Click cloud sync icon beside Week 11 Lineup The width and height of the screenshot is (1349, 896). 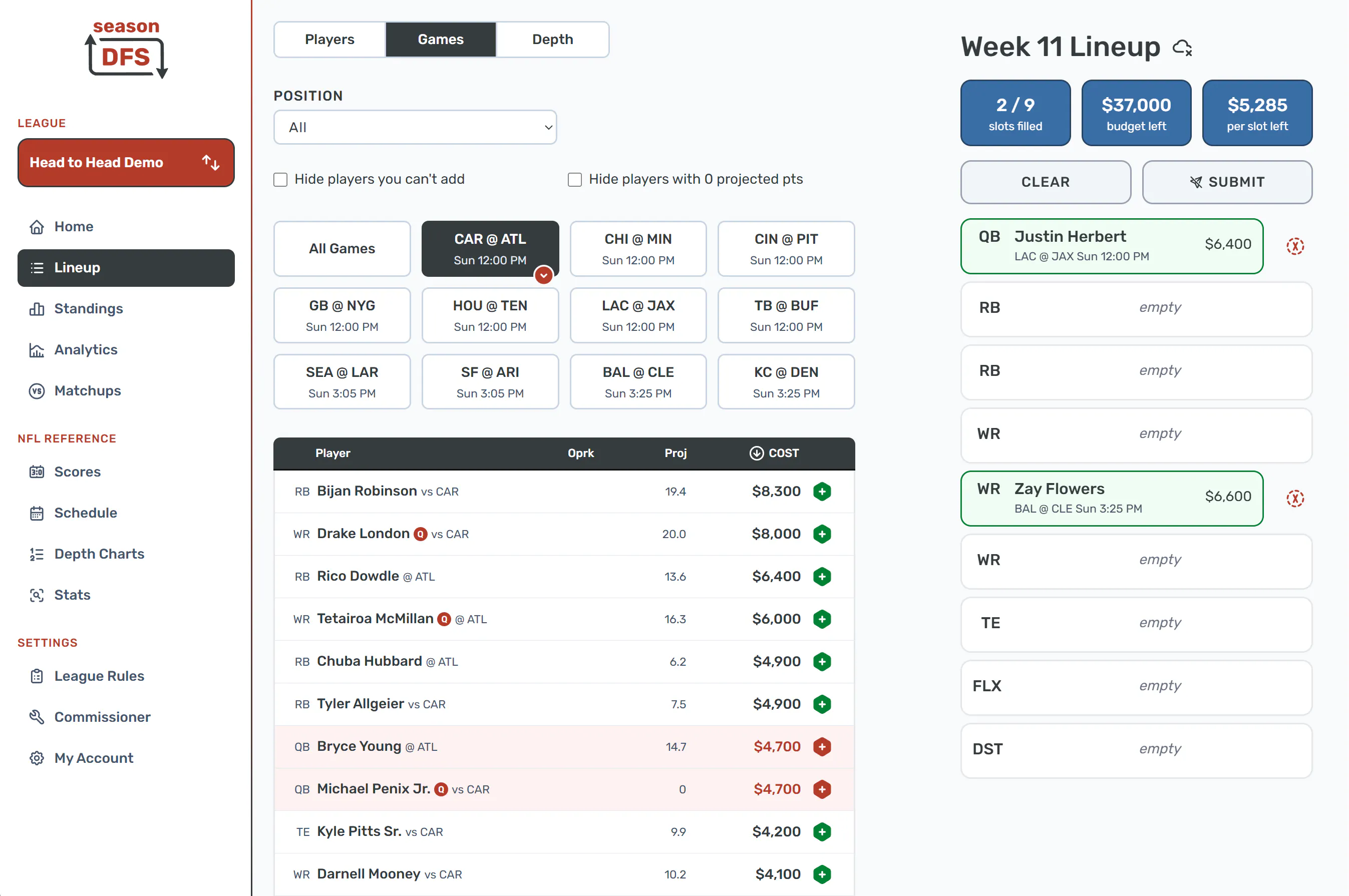1182,48
